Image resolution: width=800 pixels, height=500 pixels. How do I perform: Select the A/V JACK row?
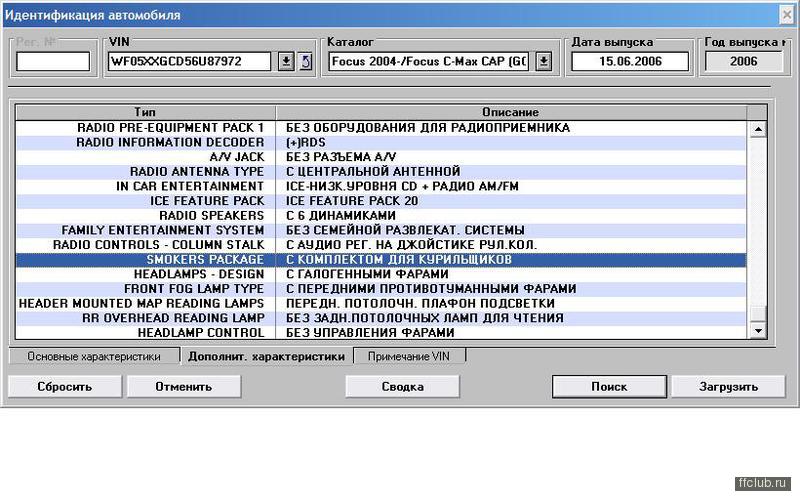381,157
